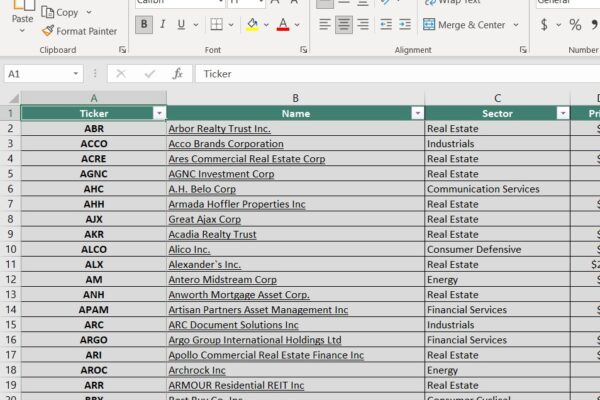Select row 11 header
The height and width of the screenshot is (400, 600).
click(10, 264)
